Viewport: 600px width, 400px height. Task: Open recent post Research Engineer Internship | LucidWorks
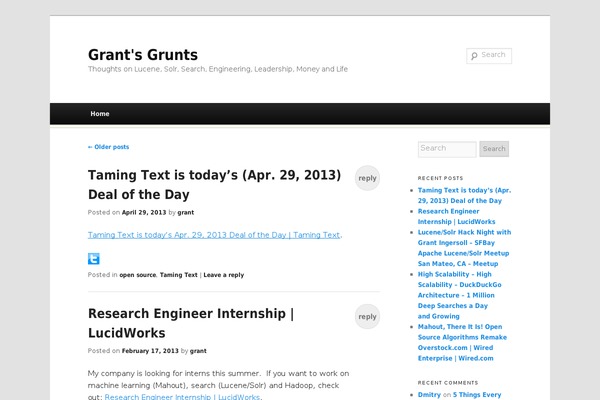pyautogui.click(x=457, y=217)
